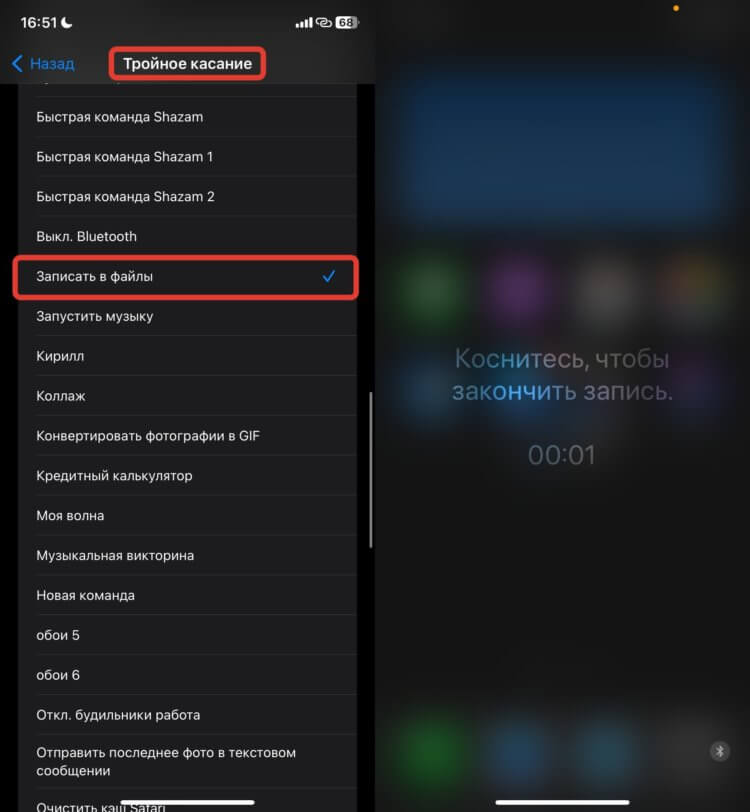The height and width of the screenshot is (812, 750).
Task: Choose Быстрая команда Shazam entry
Action: click(188, 117)
